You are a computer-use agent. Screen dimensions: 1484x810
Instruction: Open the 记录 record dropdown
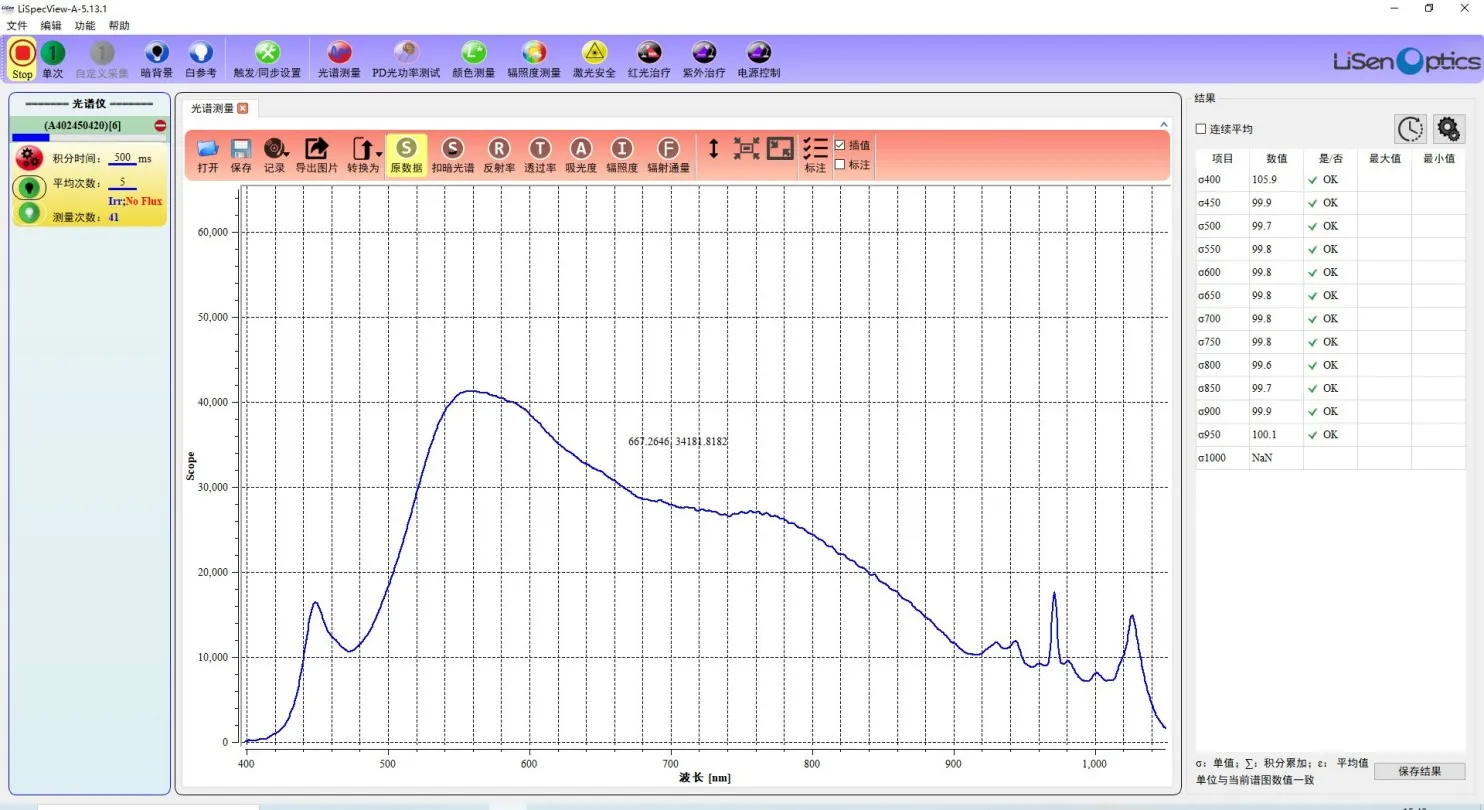(274, 155)
